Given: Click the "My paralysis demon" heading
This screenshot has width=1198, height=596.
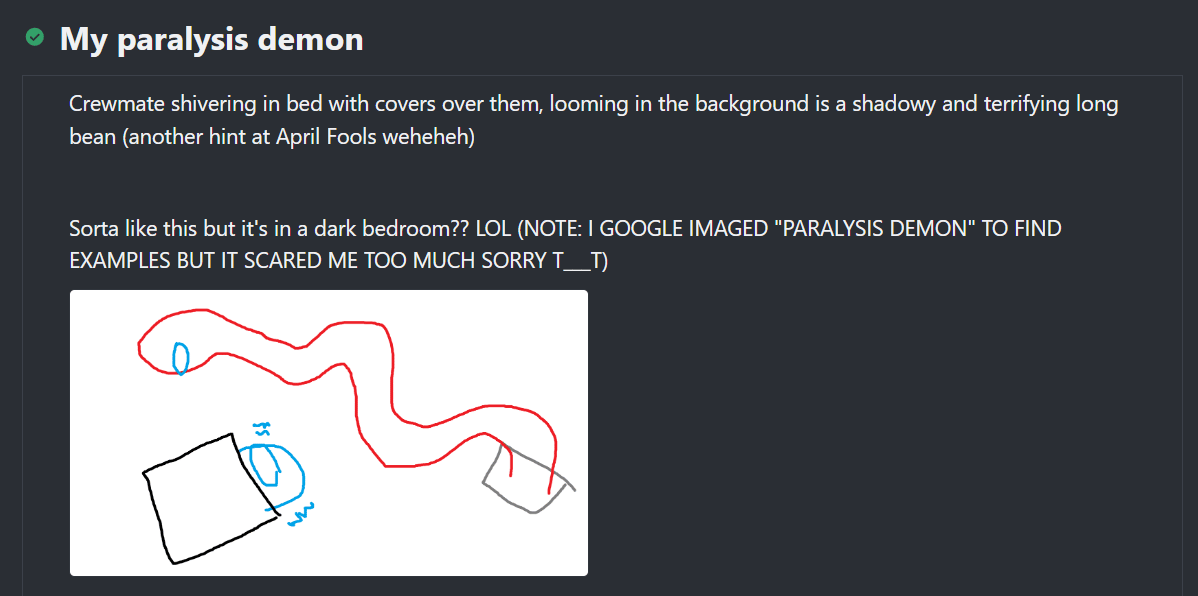Looking at the screenshot, I should point(212,38).
